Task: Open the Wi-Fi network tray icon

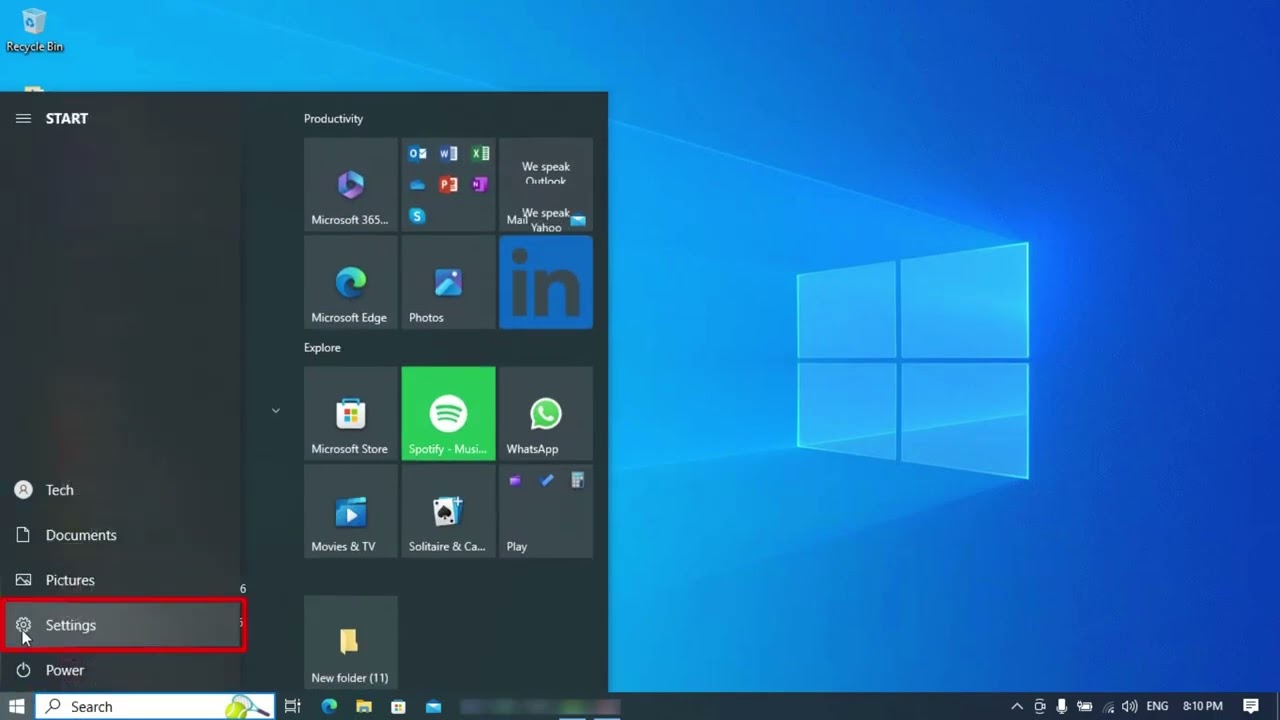Action: [x=1108, y=706]
